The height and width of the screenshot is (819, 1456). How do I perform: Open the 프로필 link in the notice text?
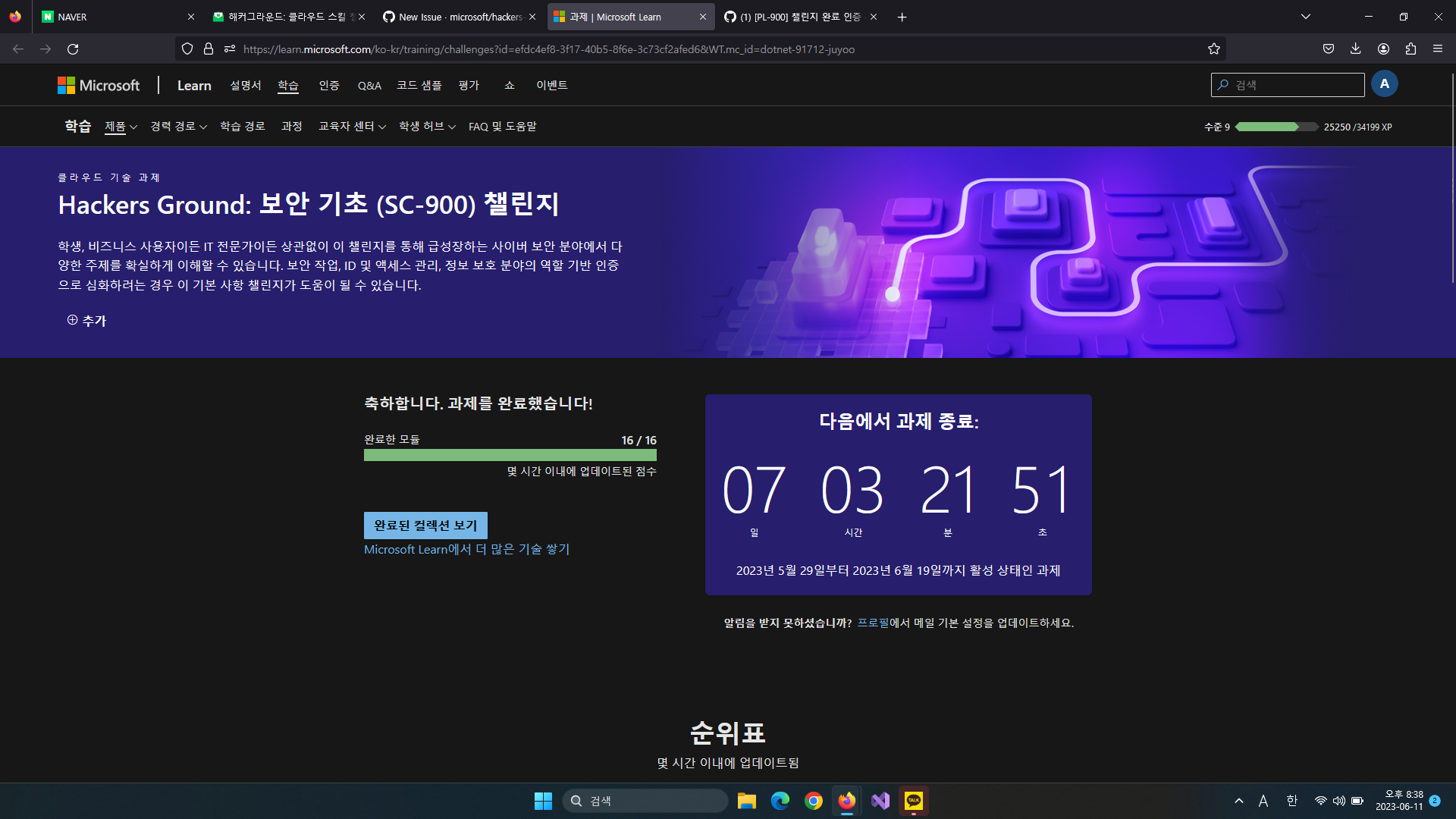click(874, 623)
